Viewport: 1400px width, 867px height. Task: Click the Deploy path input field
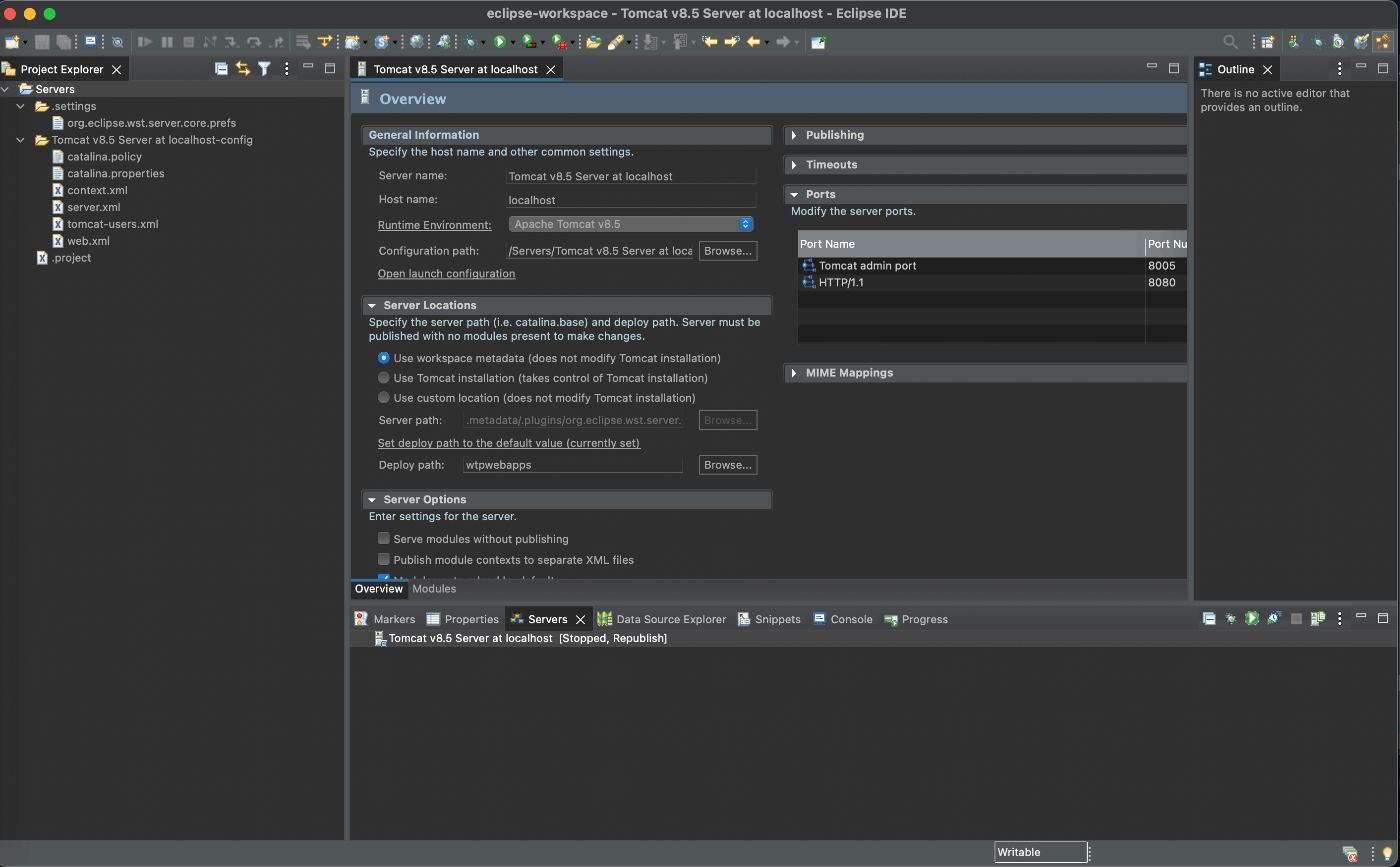[573, 465]
